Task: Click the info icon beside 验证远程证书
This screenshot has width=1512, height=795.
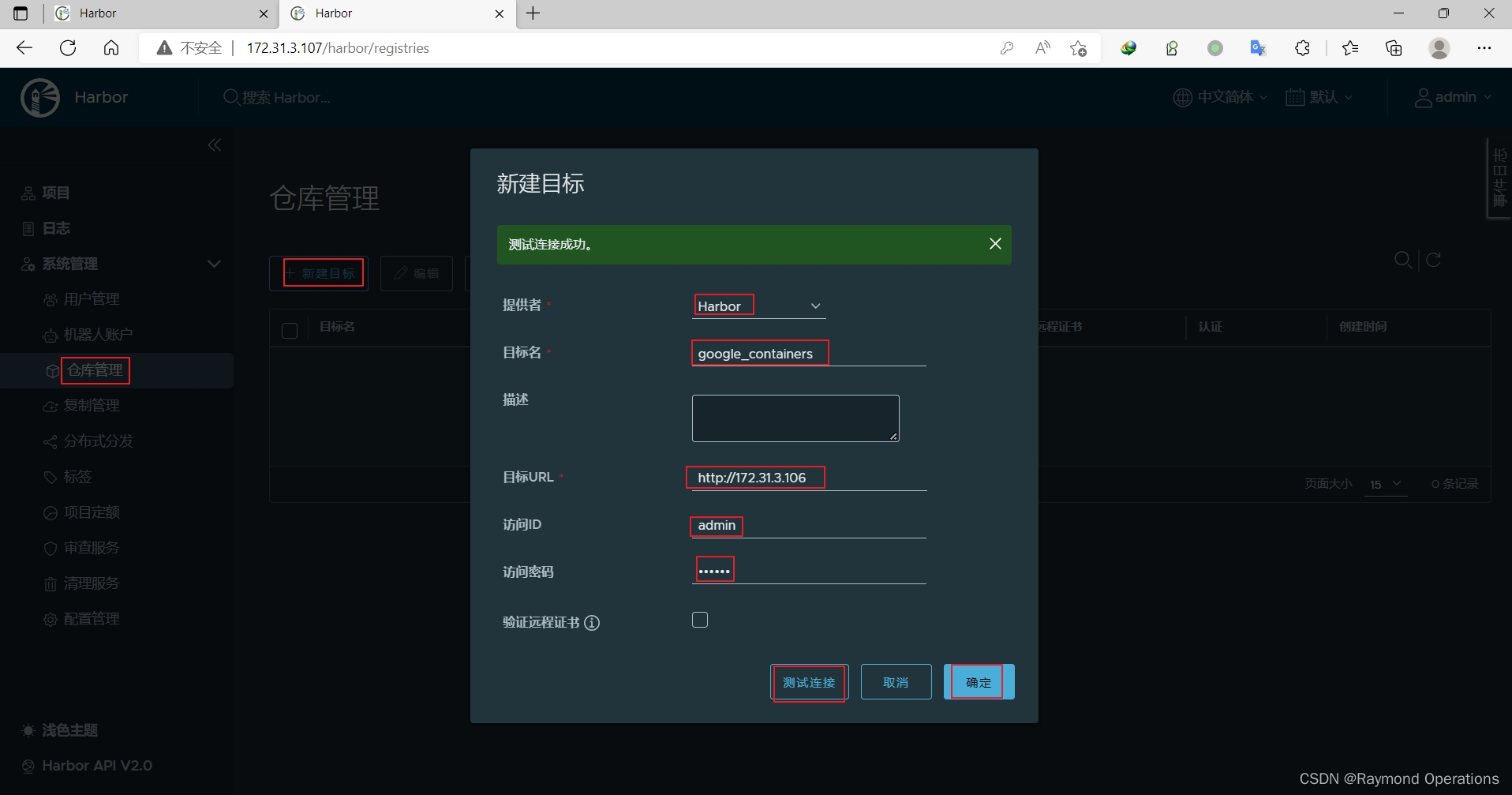Action: coord(592,623)
